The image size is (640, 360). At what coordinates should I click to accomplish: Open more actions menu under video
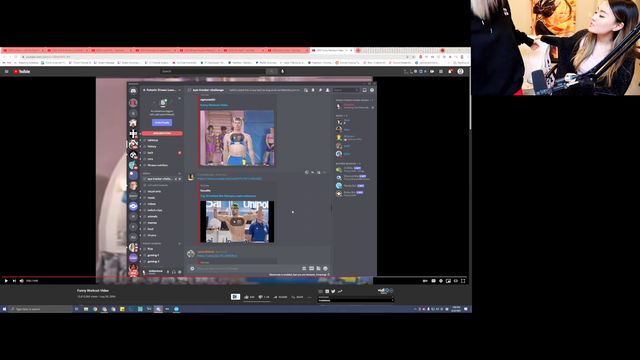(309, 297)
